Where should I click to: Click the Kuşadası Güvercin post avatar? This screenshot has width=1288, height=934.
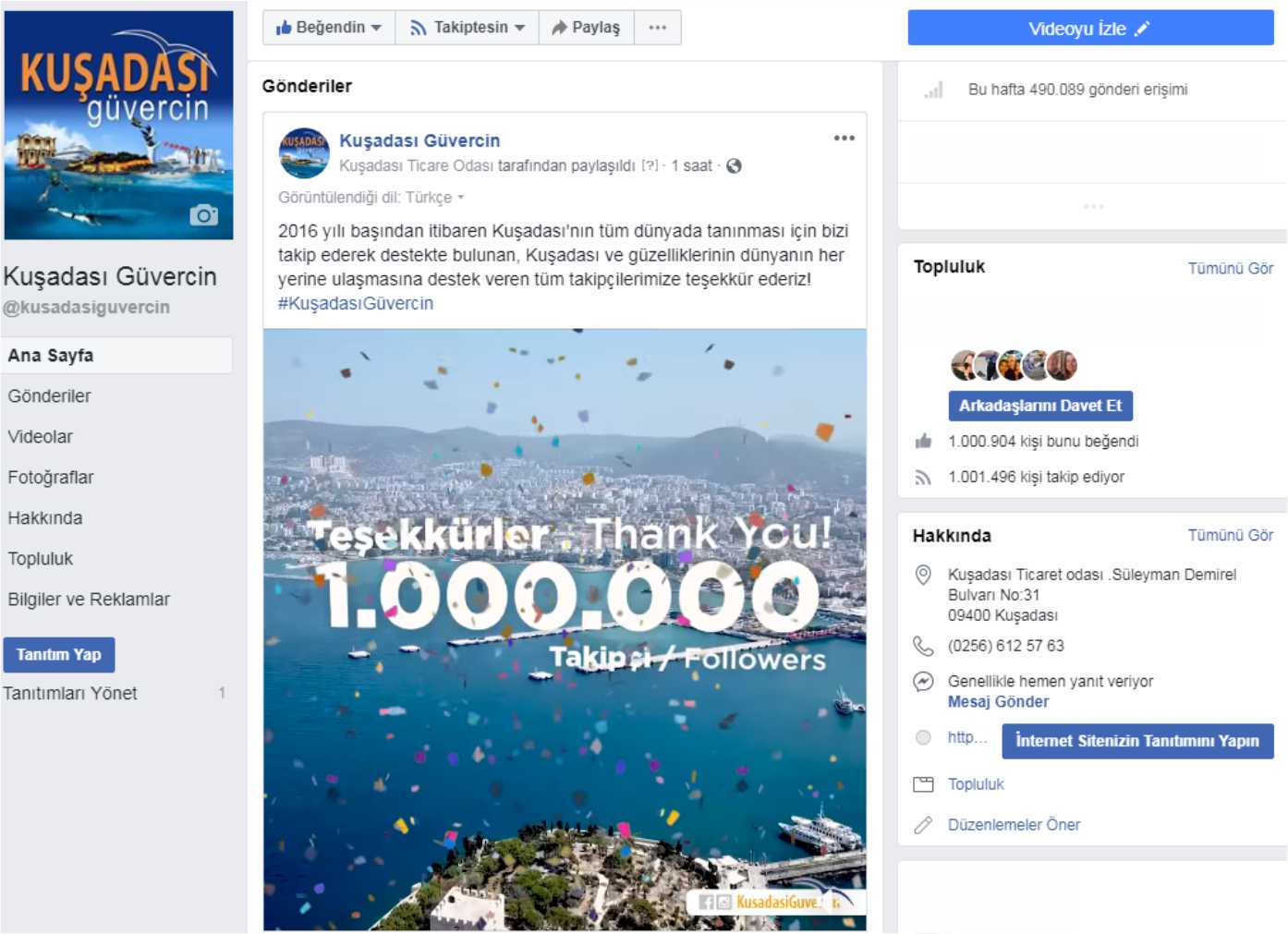(304, 153)
